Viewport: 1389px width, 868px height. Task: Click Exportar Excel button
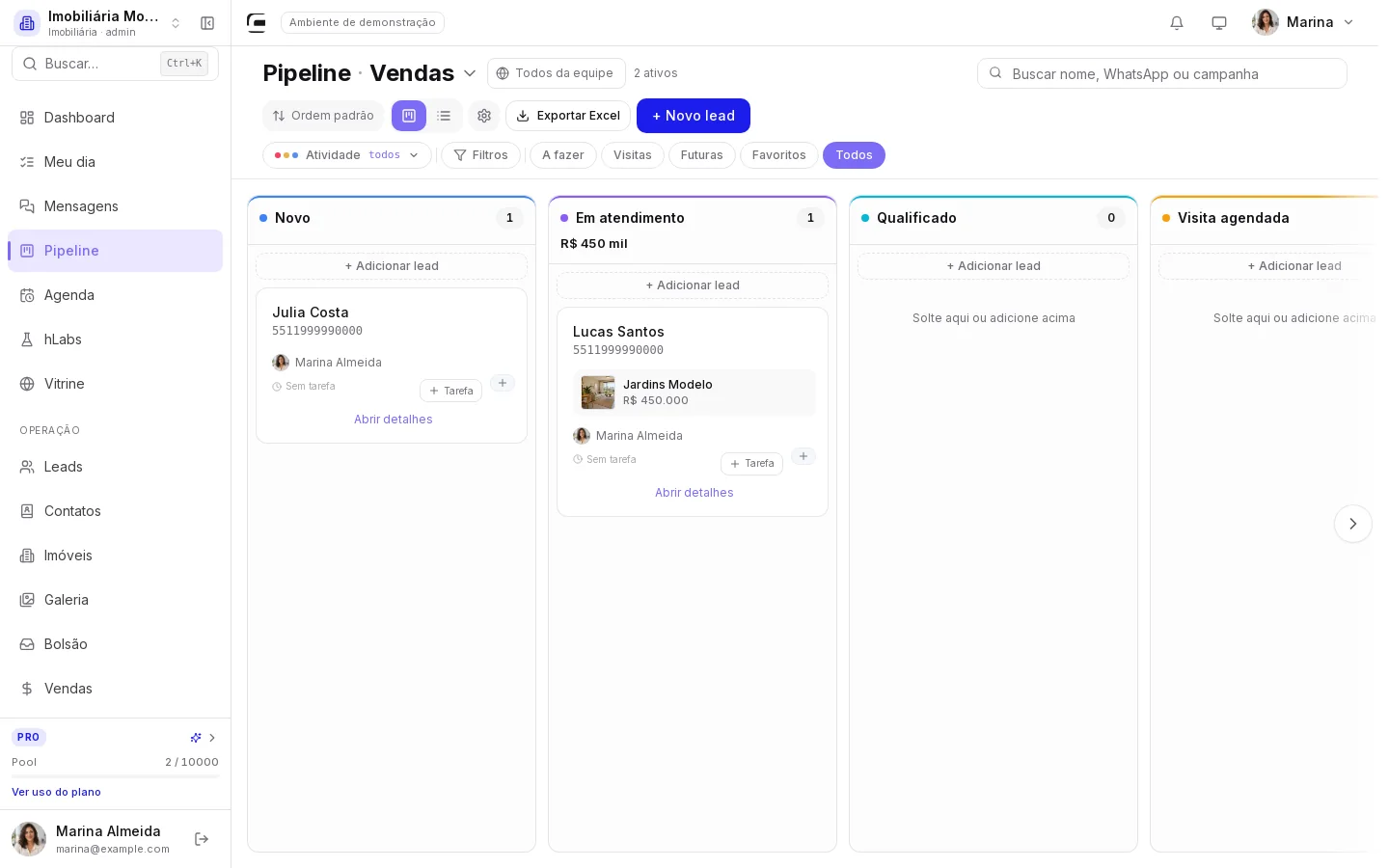568,116
